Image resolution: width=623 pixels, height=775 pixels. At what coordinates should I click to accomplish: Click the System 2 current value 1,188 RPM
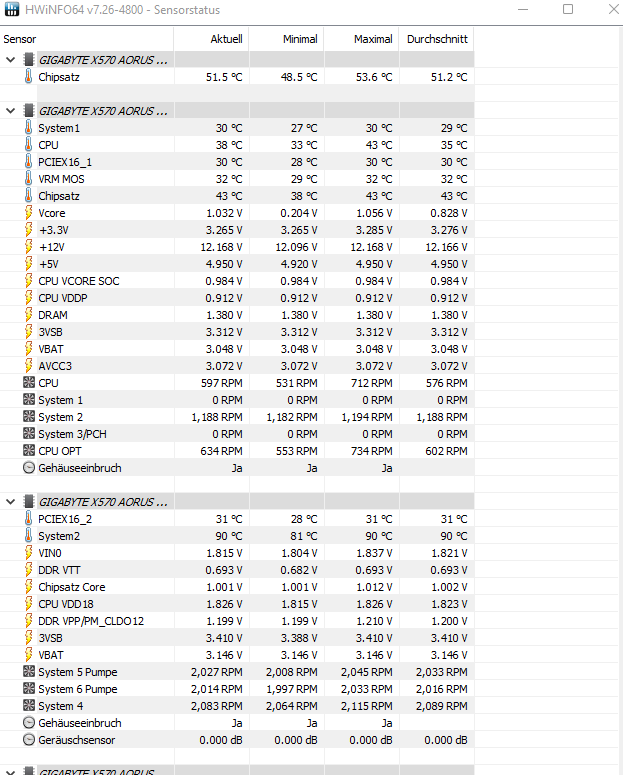tap(217, 417)
